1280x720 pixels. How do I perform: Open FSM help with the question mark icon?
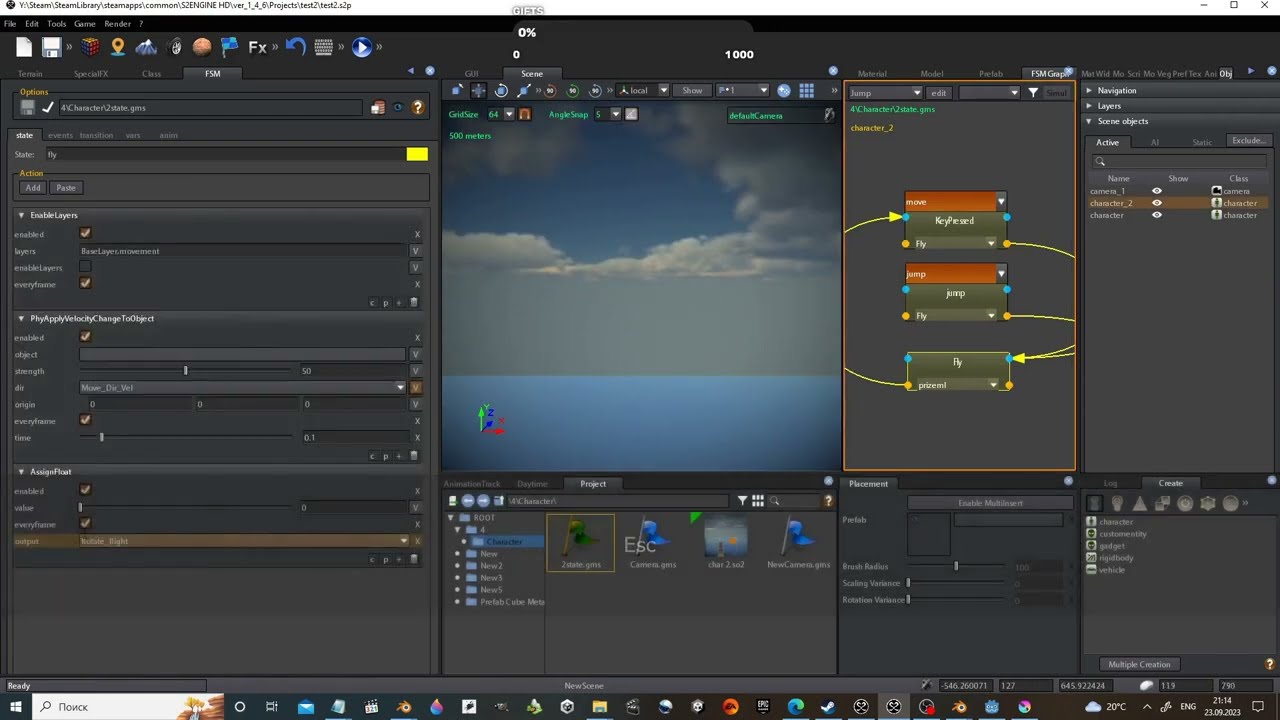pos(418,107)
